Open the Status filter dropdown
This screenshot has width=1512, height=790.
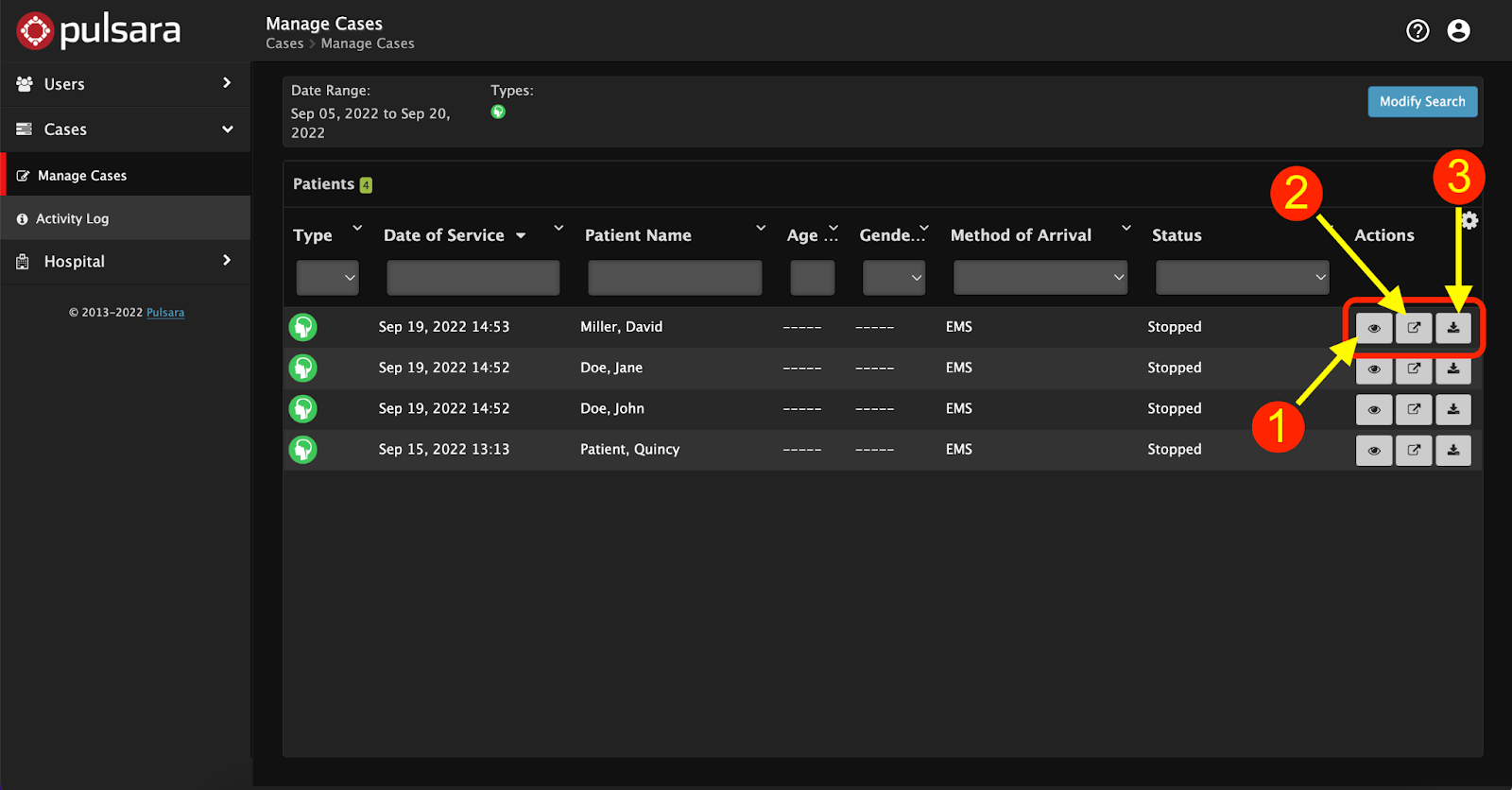pos(1243,278)
